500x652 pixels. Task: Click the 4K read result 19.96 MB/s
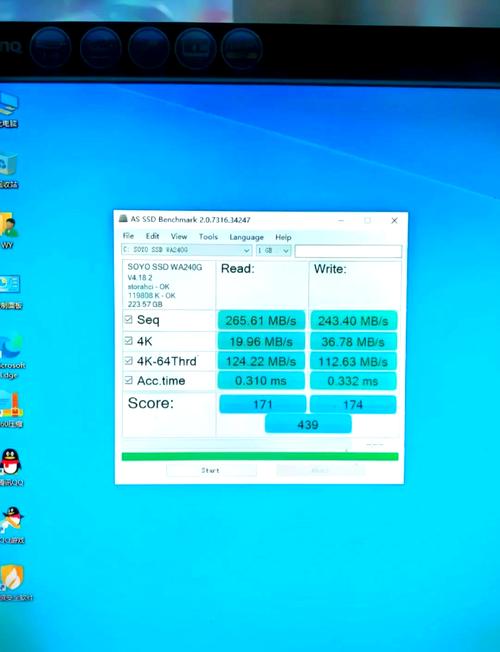coord(261,341)
